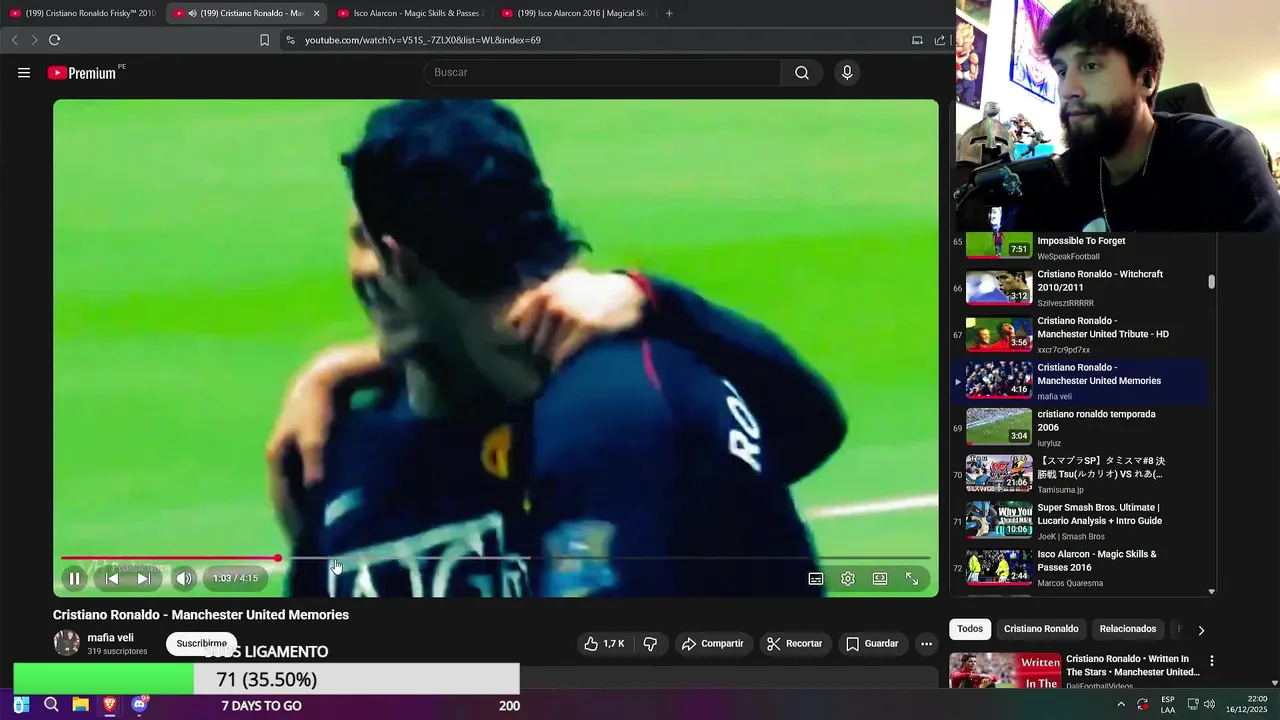Open the cast/screen icon in address bar
The height and width of the screenshot is (720, 1280).
[x=917, y=40]
